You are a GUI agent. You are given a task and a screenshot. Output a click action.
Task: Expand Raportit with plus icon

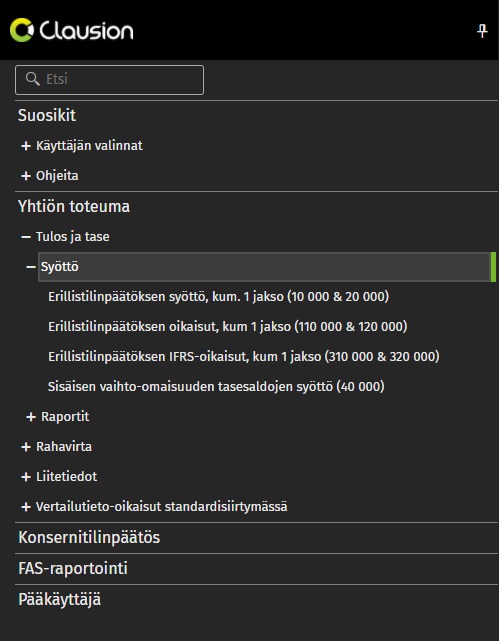pos(31,417)
